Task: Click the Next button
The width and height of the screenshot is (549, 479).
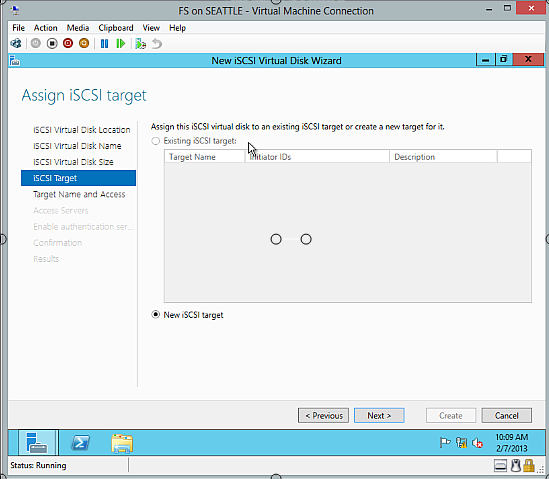Action: click(x=379, y=415)
